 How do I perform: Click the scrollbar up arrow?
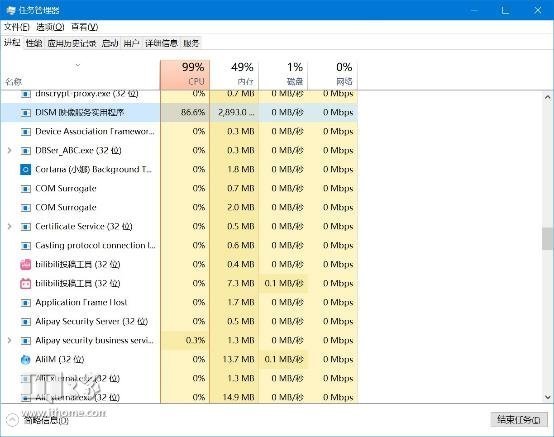(548, 97)
